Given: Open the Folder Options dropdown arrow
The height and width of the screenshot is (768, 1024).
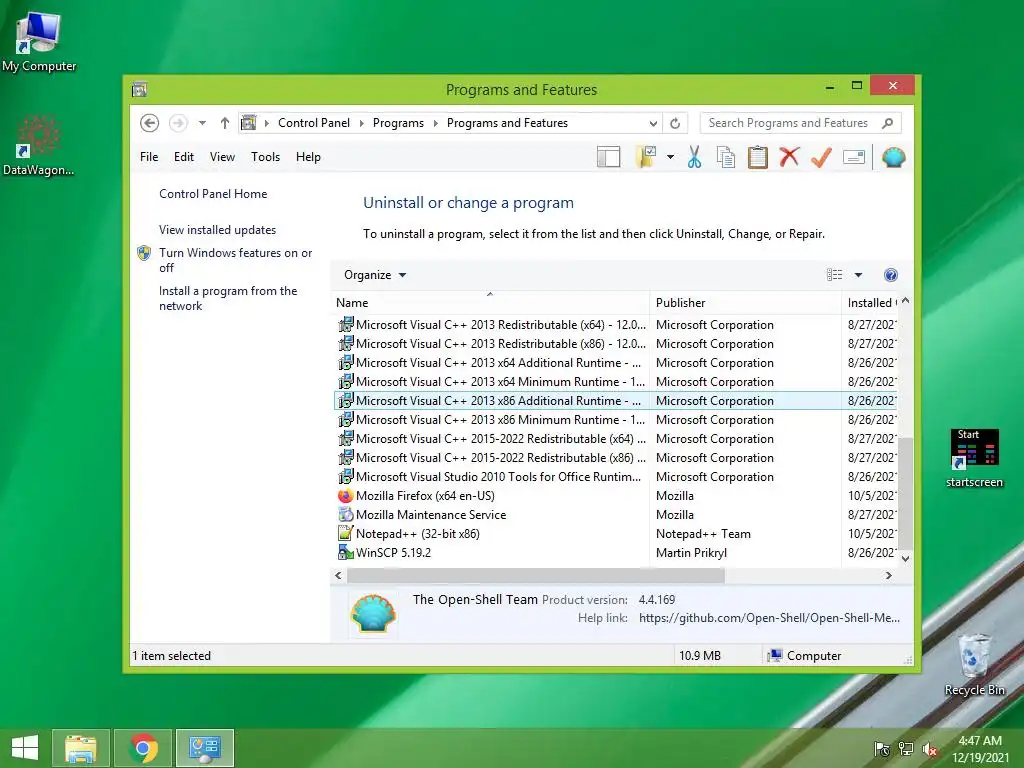Looking at the screenshot, I should click(670, 157).
